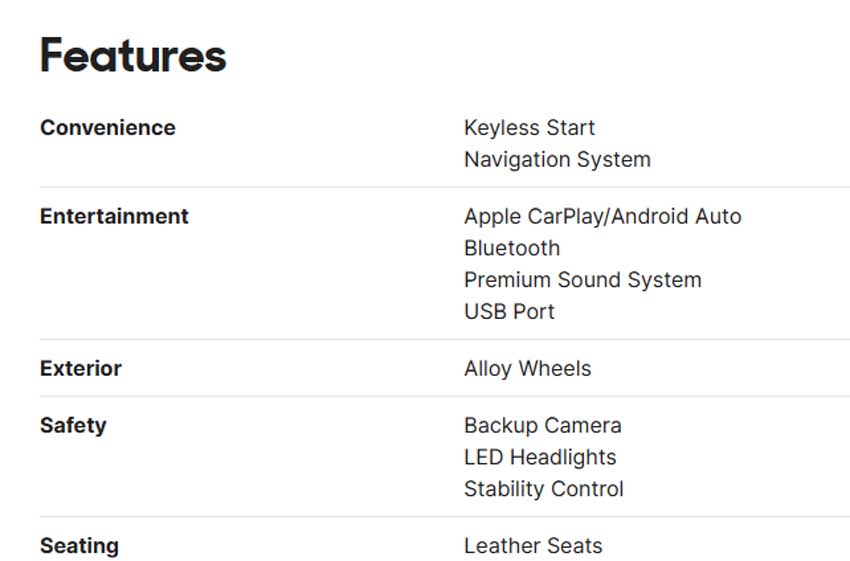This screenshot has width=850, height=561.
Task: Select the Exterior category label
Action: 81,368
